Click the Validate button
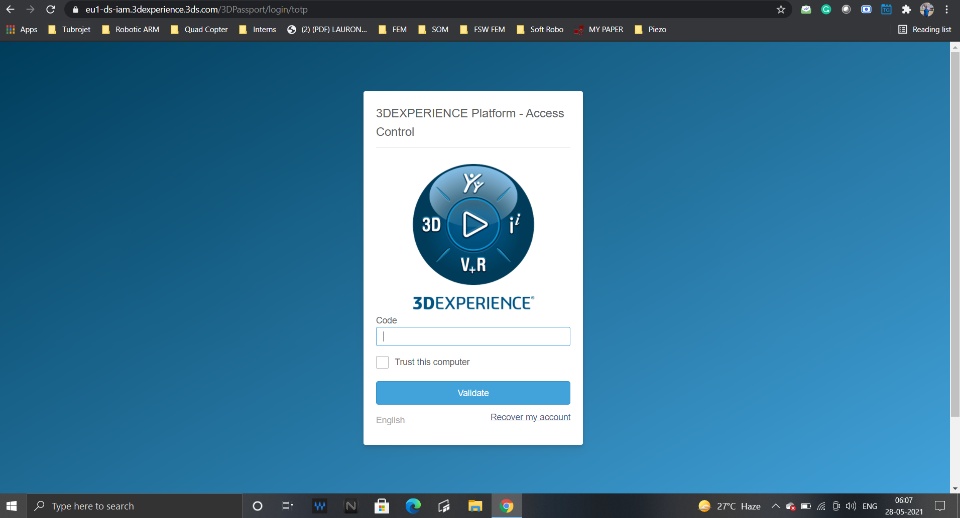The image size is (960, 518). [473, 392]
